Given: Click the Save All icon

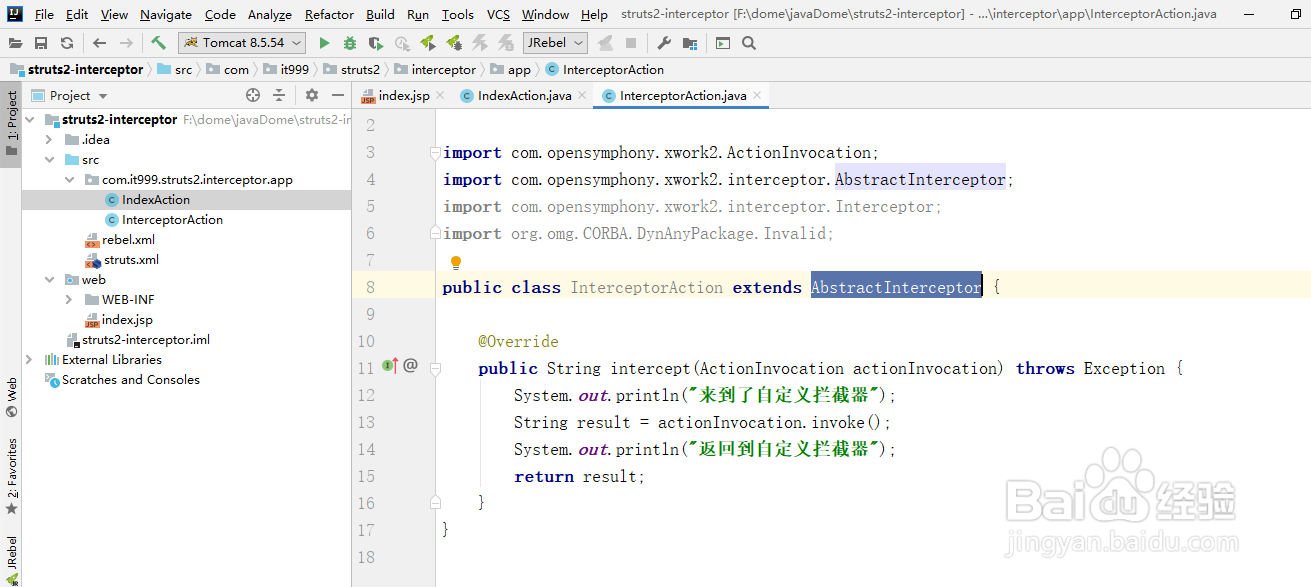Looking at the screenshot, I should tap(41, 43).
